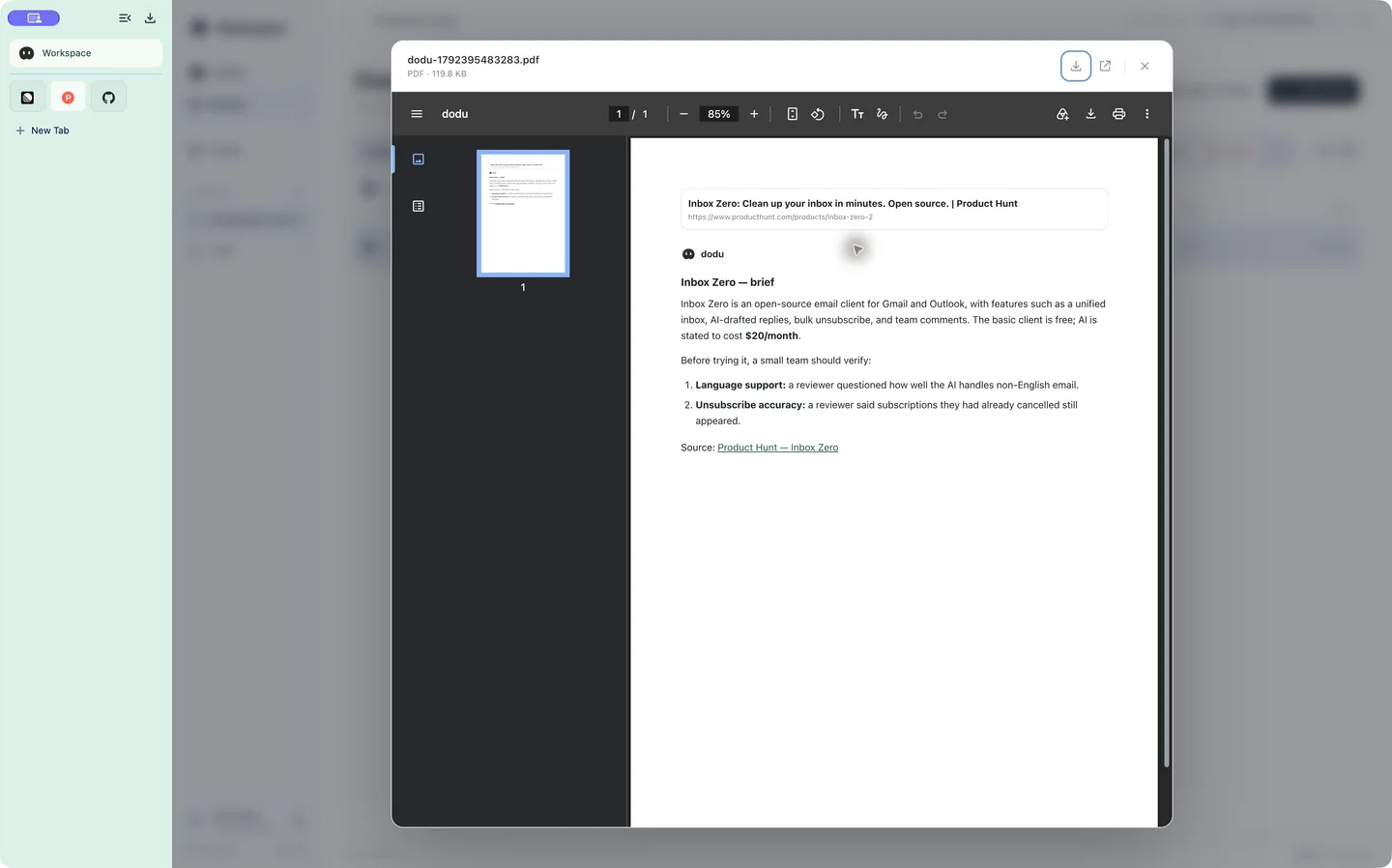Open PDF in external window icon
Image resolution: width=1392 pixels, height=868 pixels.
[1105, 66]
